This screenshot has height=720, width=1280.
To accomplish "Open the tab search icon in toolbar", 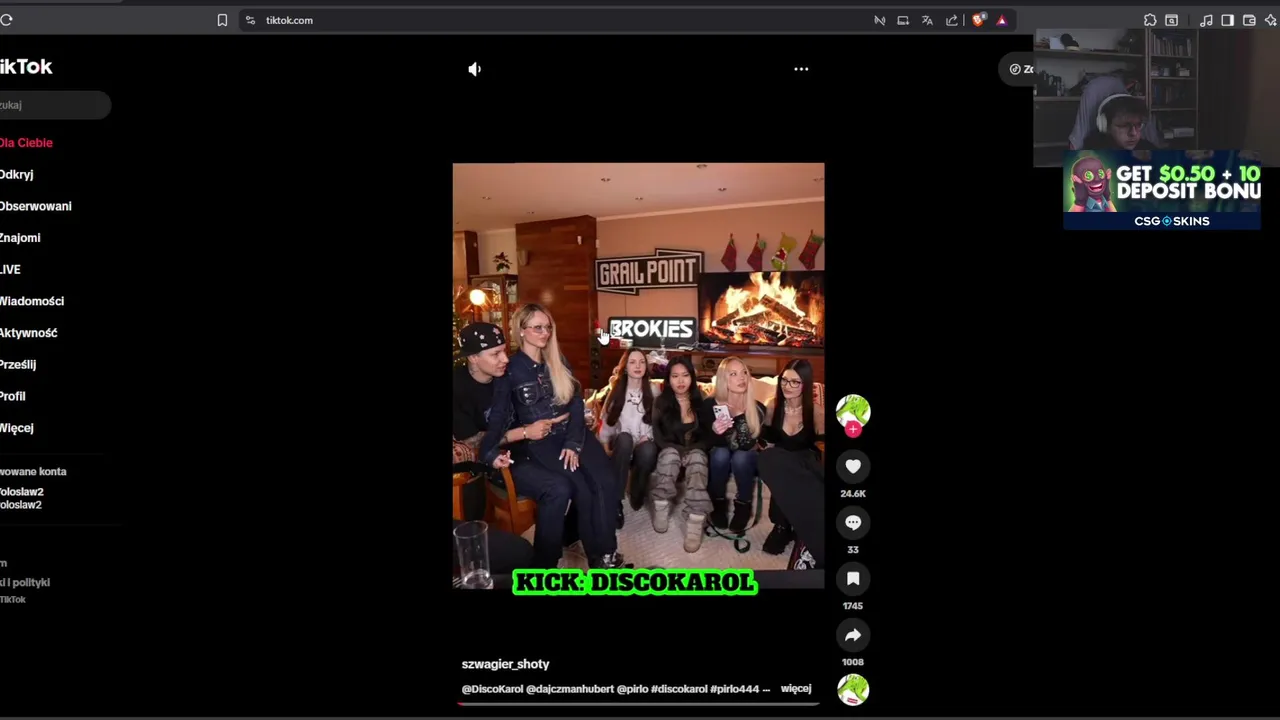I will coord(1172,20).
